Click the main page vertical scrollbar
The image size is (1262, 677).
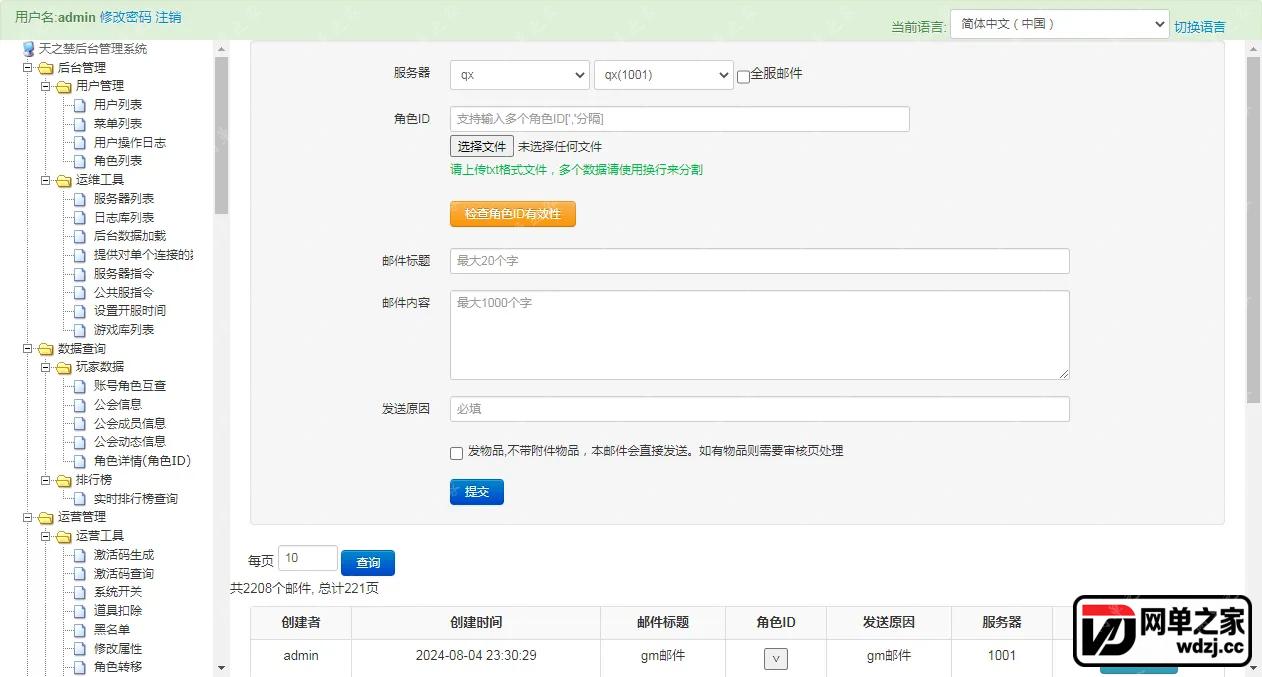pos(1253,230)
